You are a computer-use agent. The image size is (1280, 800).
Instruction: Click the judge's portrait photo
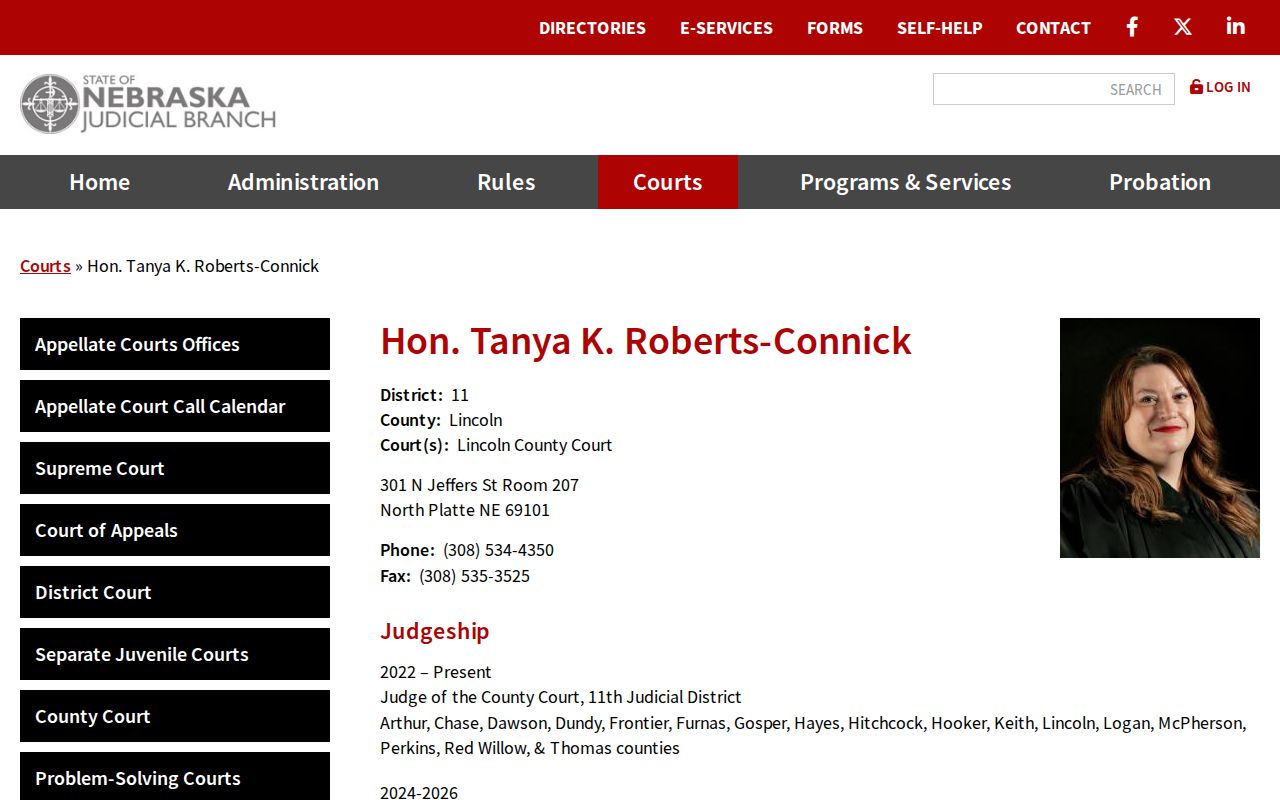tap(1160, 438)
